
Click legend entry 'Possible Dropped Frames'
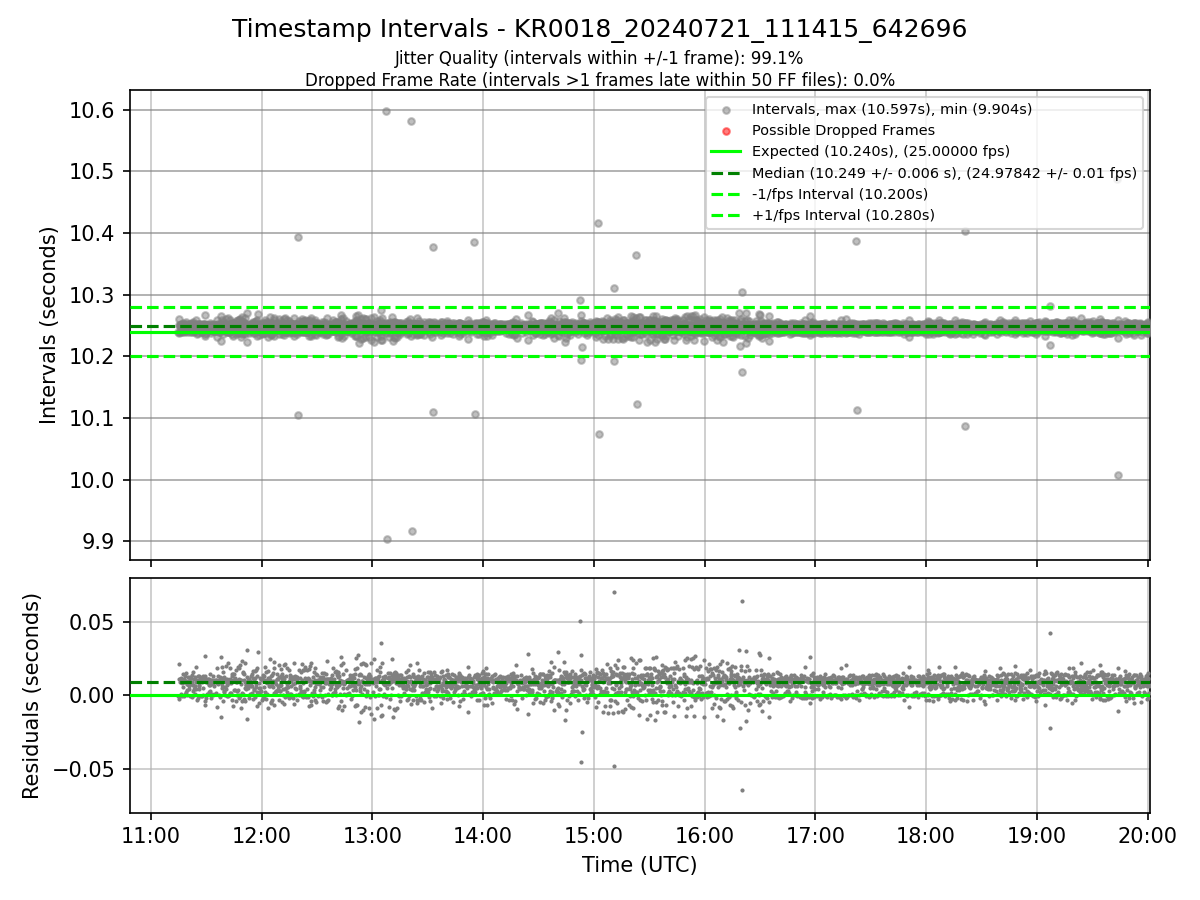(843, 130)
